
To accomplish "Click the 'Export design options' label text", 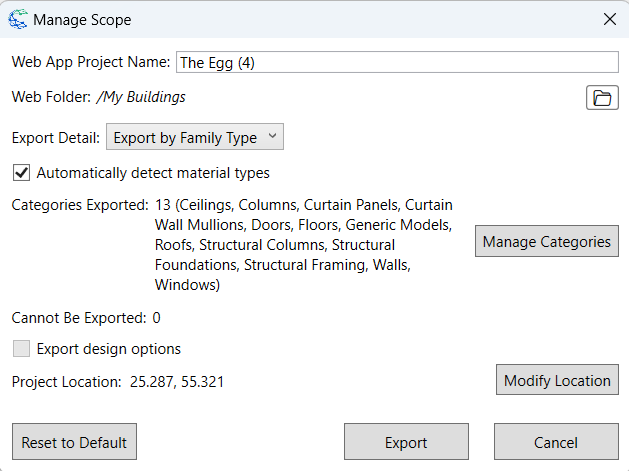I will pyautogui.click(x=109, y=349).
